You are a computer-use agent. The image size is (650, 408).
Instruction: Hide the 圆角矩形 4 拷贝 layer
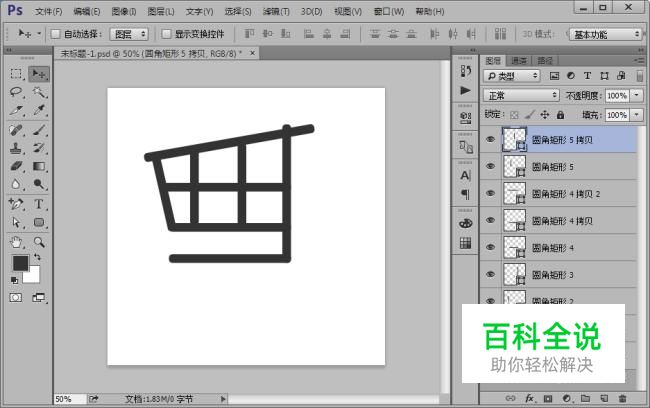coord(490,220)
